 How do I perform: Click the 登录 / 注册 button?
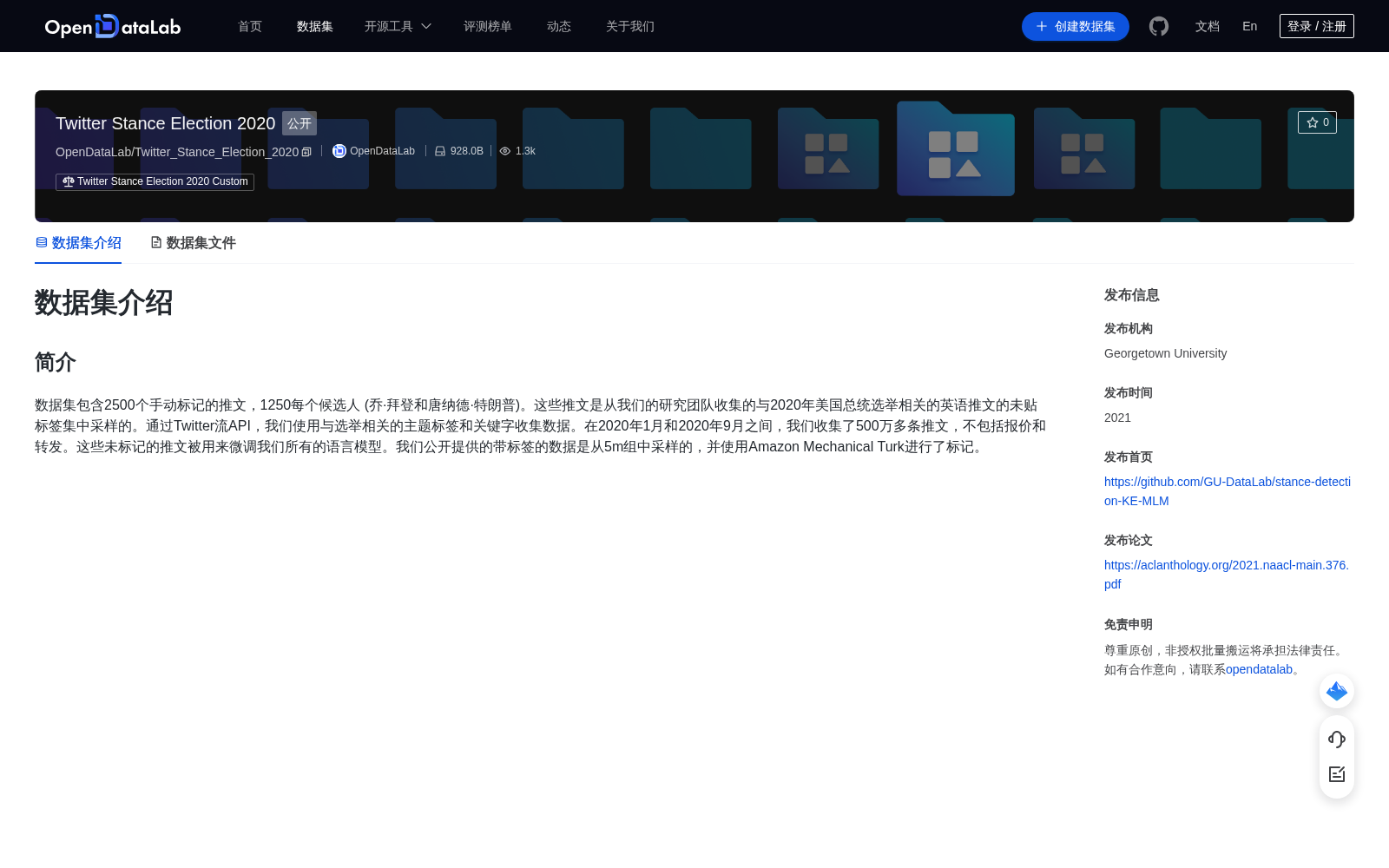(x=1317, y=26)
